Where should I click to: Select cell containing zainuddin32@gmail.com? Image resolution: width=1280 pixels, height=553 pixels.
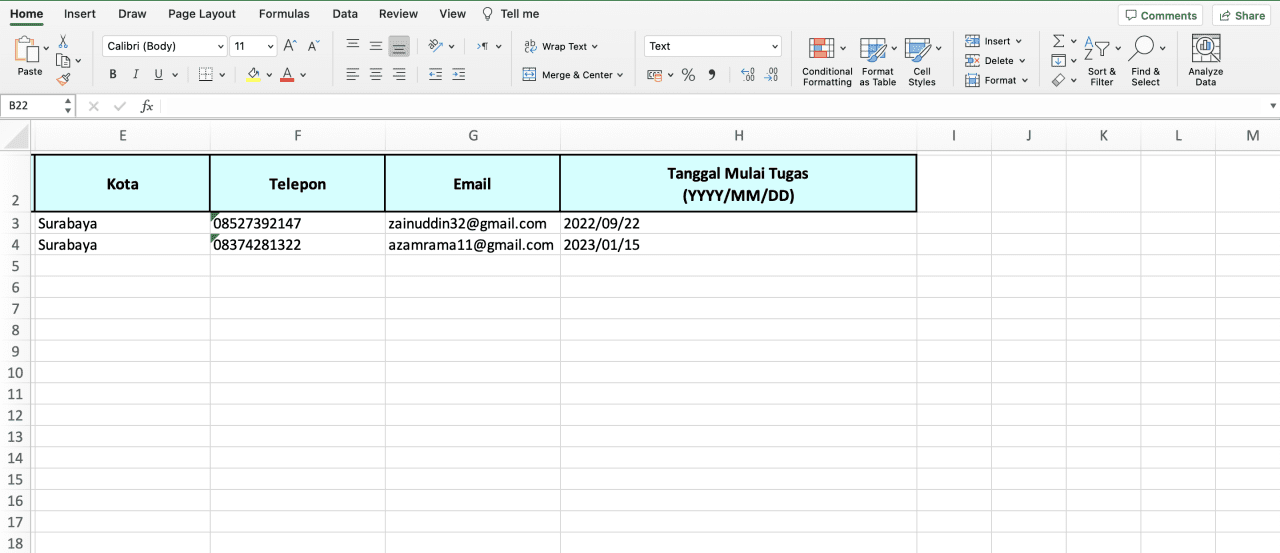[x=472, y=223]
